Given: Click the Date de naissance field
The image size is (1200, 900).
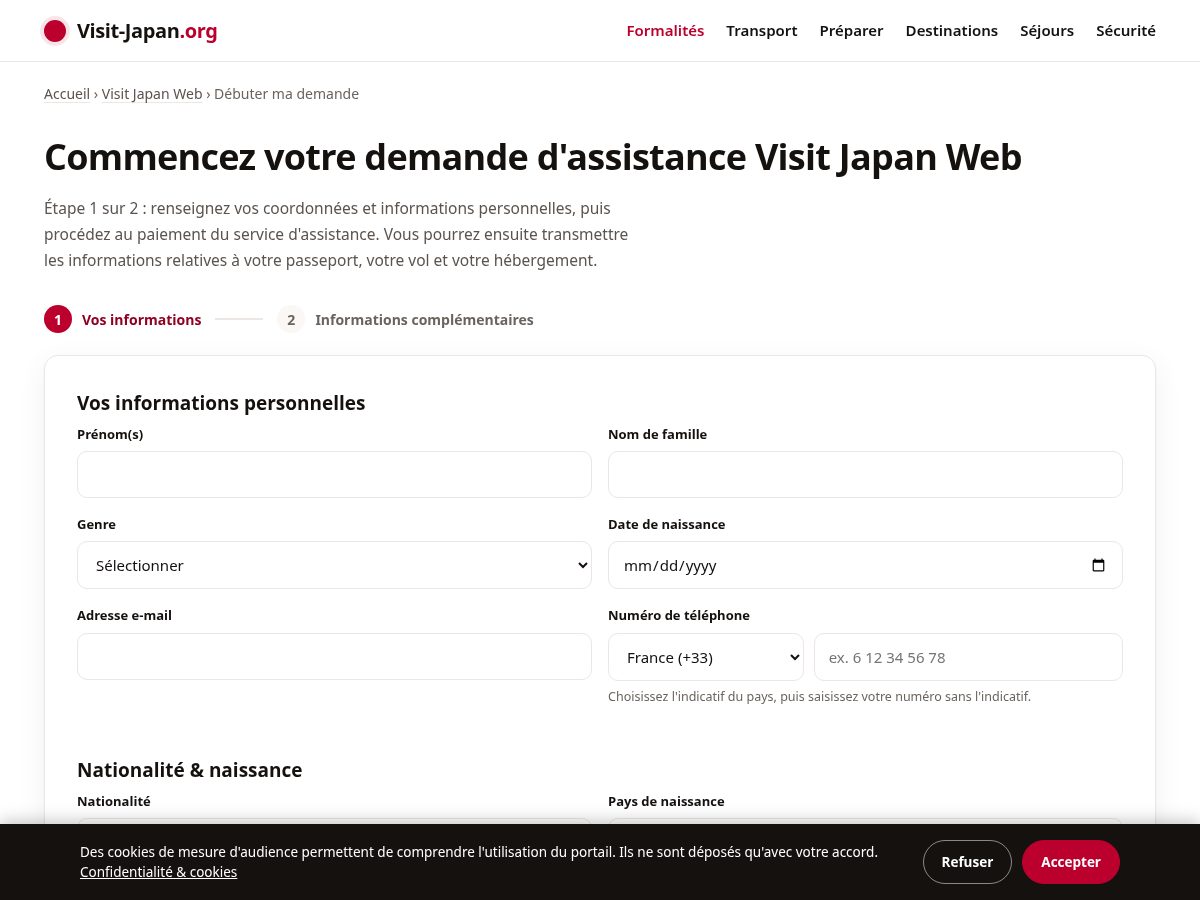Looking at the screenshot, I should (x=865, y=565).
